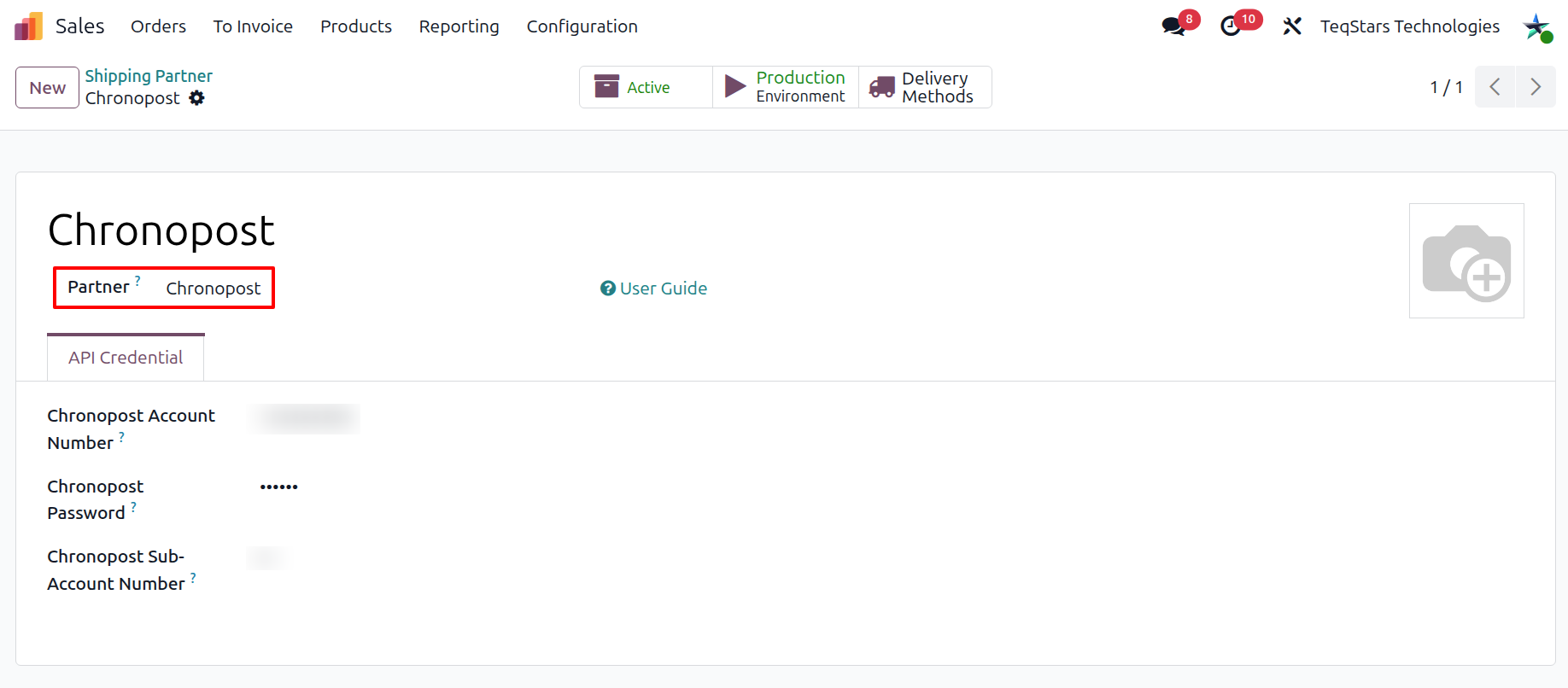This screenshot has width=1568, height=688.
Task: Open the activities clock icon
Action: coord(1232,26)
